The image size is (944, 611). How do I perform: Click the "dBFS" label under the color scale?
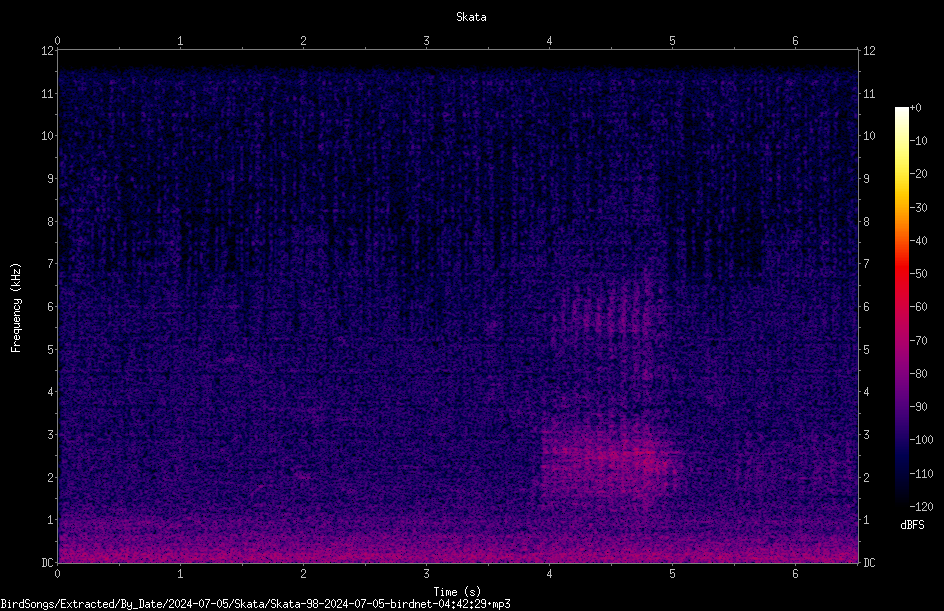pos(912,525)
